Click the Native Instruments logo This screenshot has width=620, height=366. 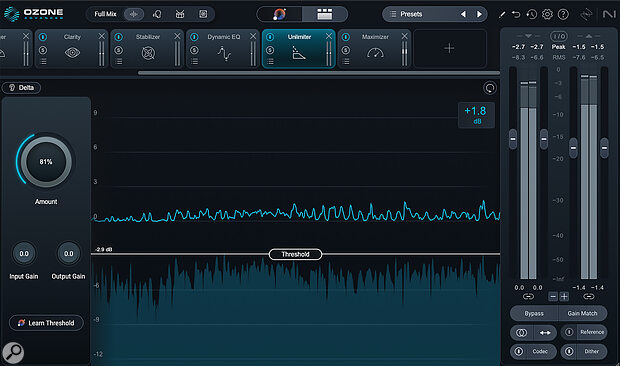[609, 14]
